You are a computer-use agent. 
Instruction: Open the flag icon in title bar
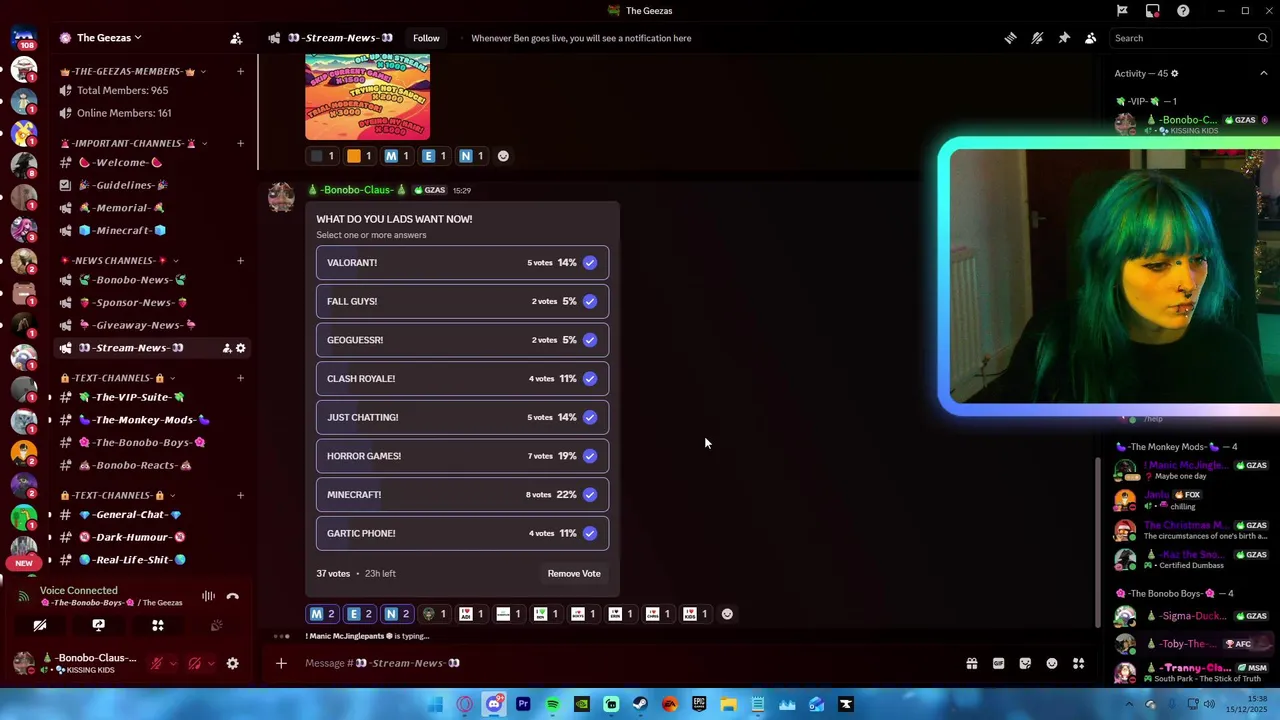coord(1122,11)
